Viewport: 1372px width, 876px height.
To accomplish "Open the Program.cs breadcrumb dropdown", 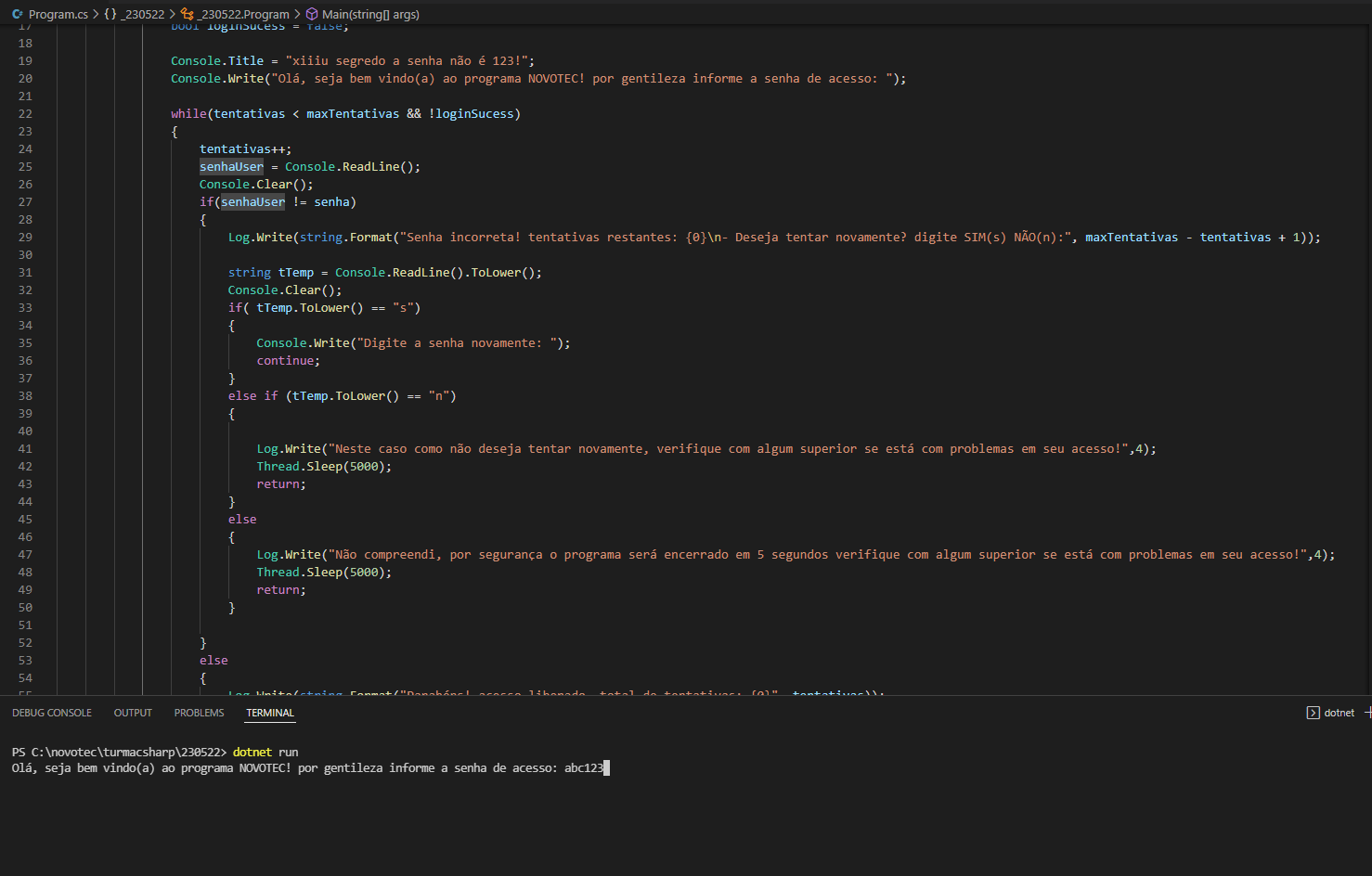I will point(58,14).
